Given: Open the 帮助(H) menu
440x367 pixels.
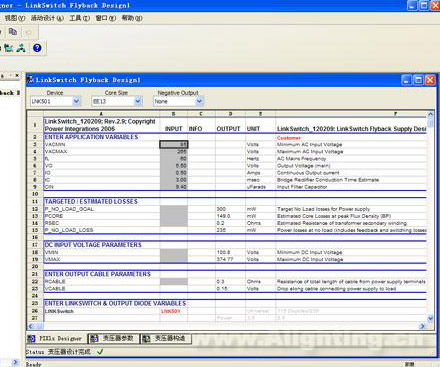Looking at the screenshot, I should [132, 18].
